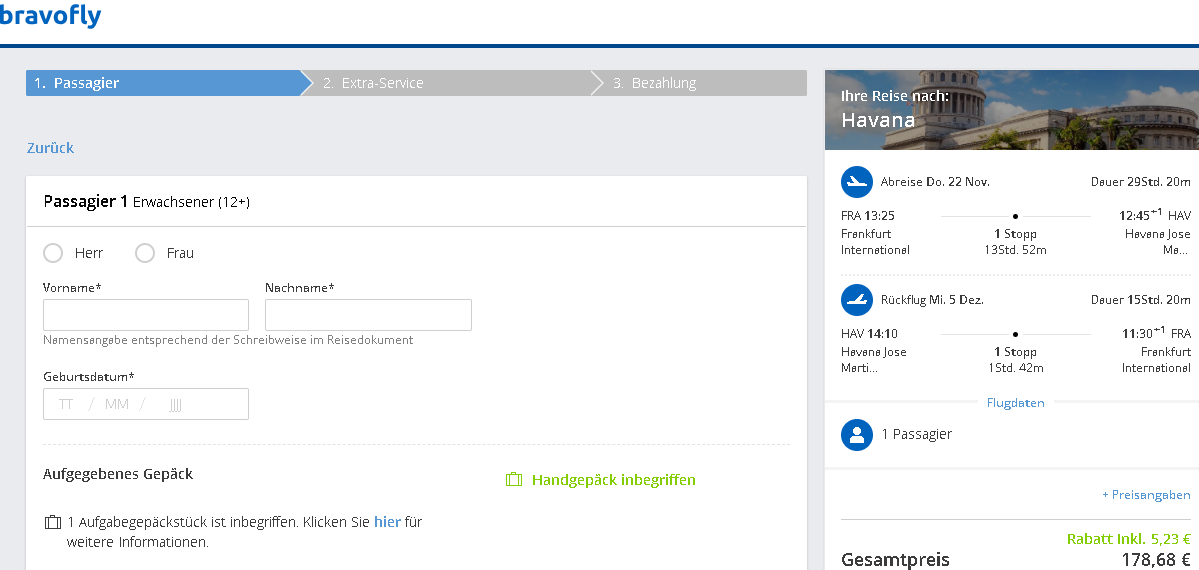Focus the Vorname input field

pos(146,315)
